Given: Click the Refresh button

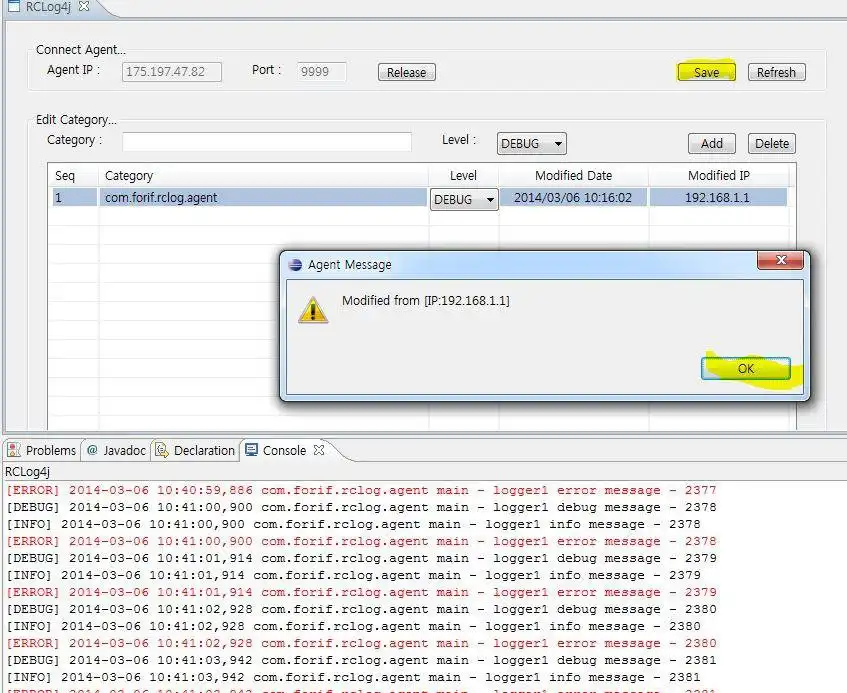Looking at the screenshot, I should click(x=776, y=72).
